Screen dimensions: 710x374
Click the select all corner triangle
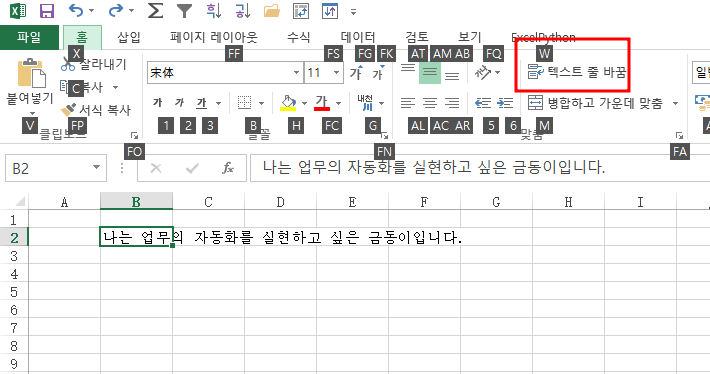[20, 201]
